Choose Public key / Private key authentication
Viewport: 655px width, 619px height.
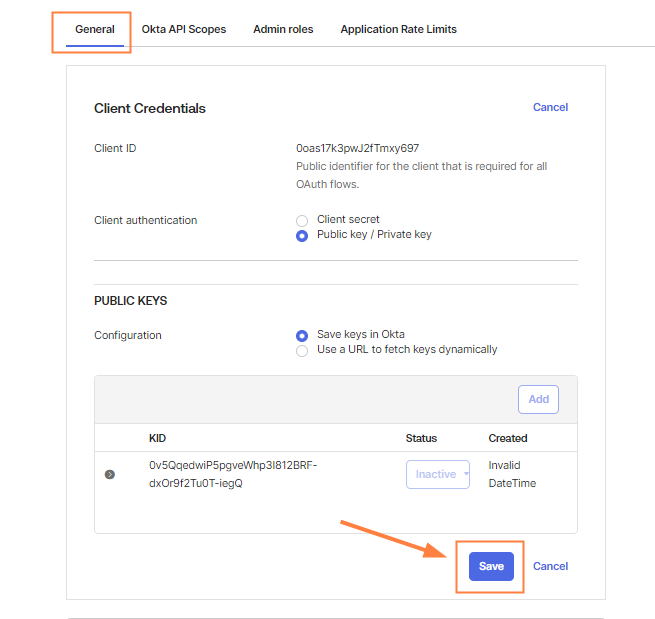pyautogui.click(x=302, y=235)
